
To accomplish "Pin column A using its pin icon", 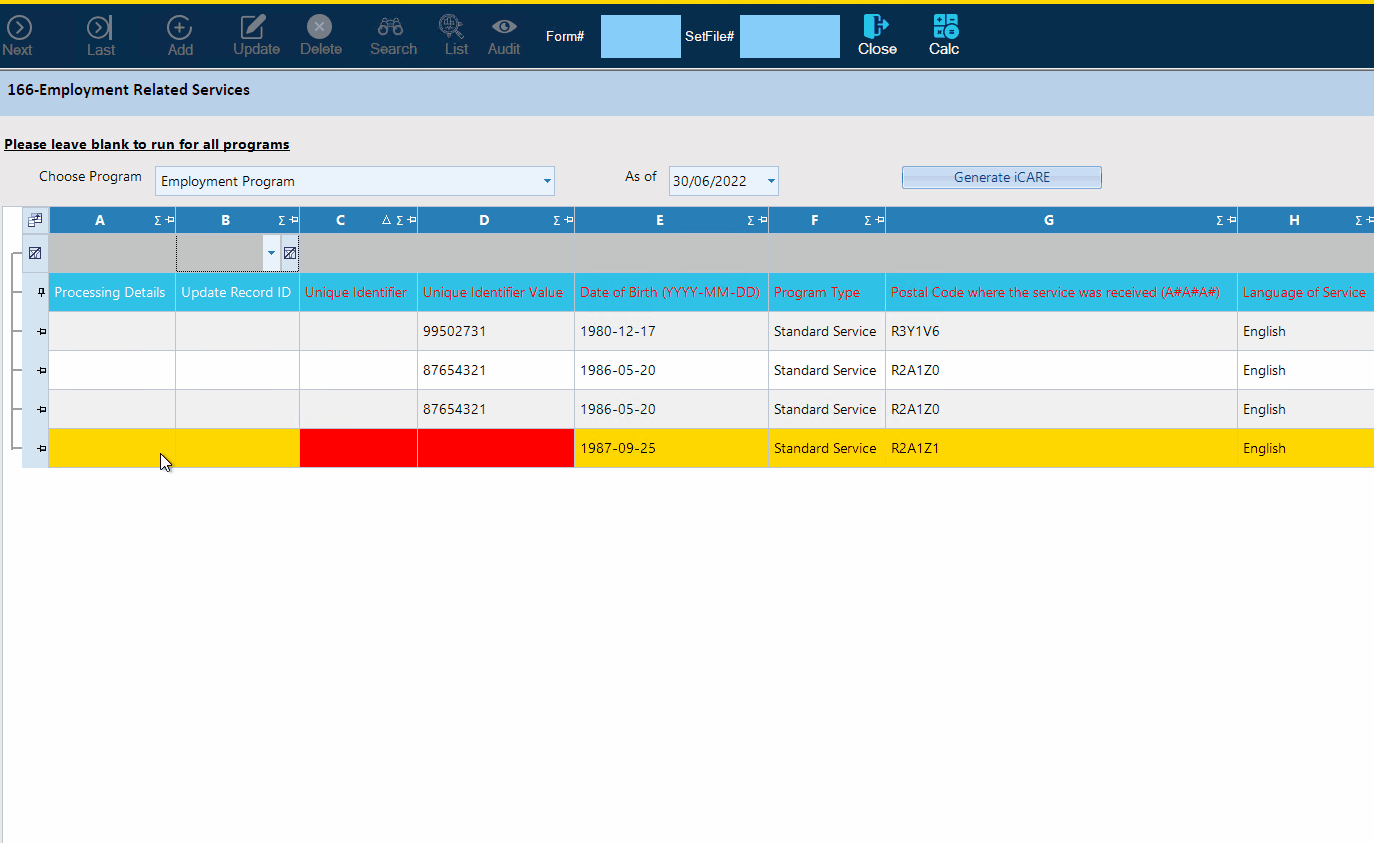I will point(169,221).
